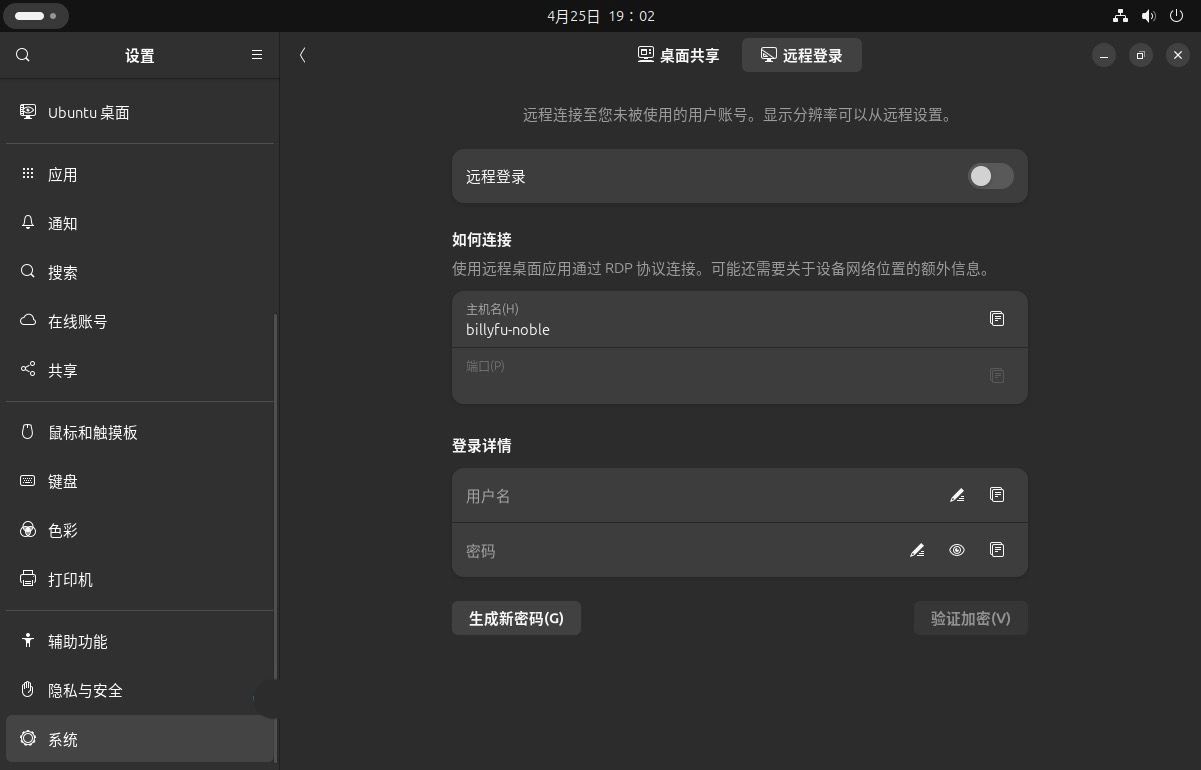Open the search in Settings sidebar
This screenshot has width=1201, height=770.
point(22,55)
